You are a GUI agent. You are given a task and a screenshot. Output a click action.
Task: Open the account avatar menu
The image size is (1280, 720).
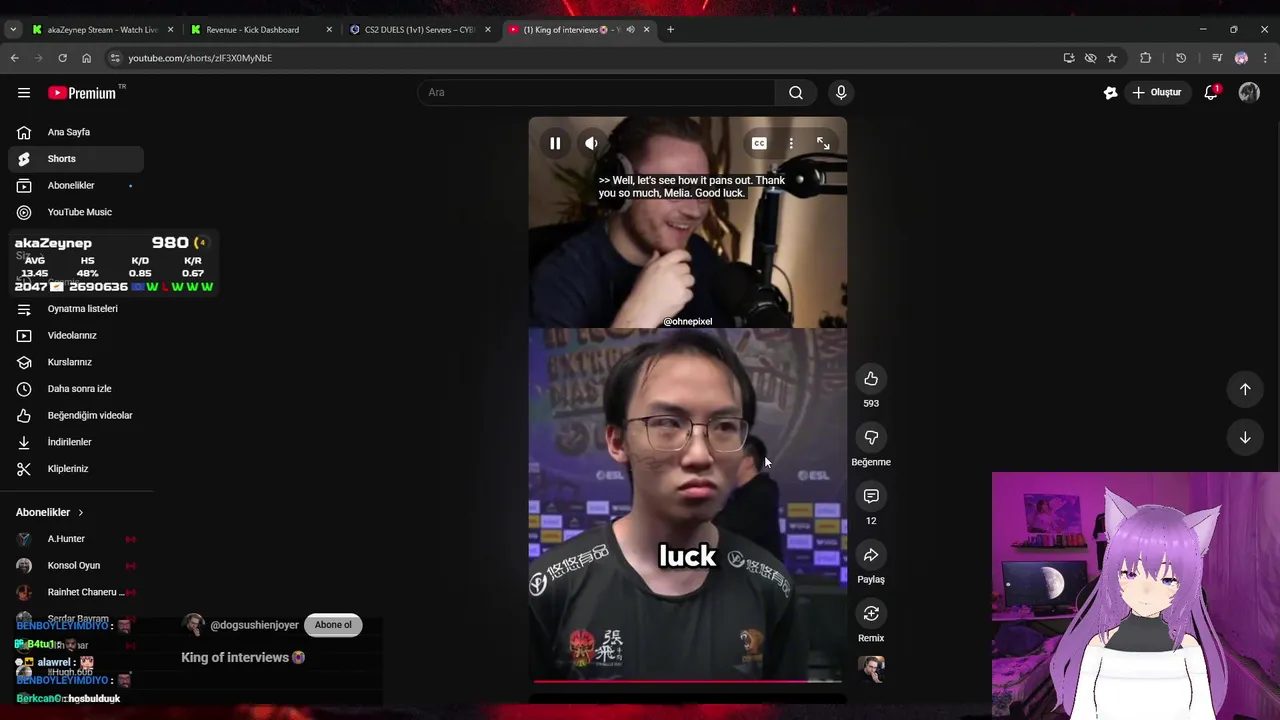[x=1249, y=92]
